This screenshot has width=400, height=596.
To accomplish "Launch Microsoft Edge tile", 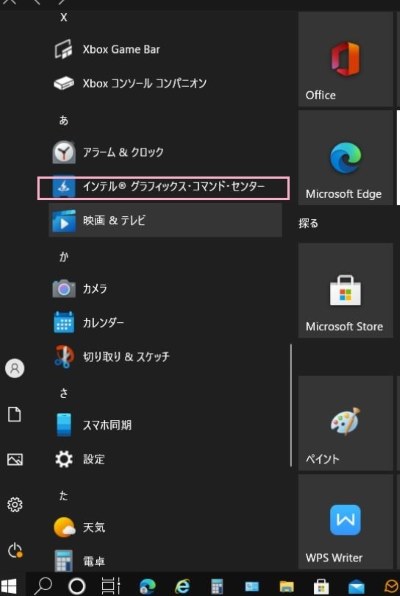I will click(345, 158).
